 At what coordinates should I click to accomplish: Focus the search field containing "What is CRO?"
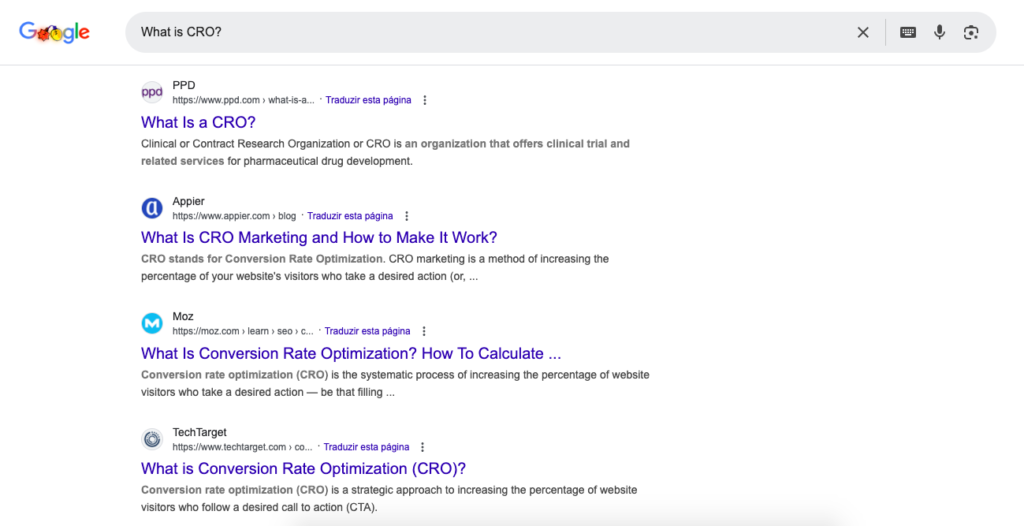[x=480, y=32]
